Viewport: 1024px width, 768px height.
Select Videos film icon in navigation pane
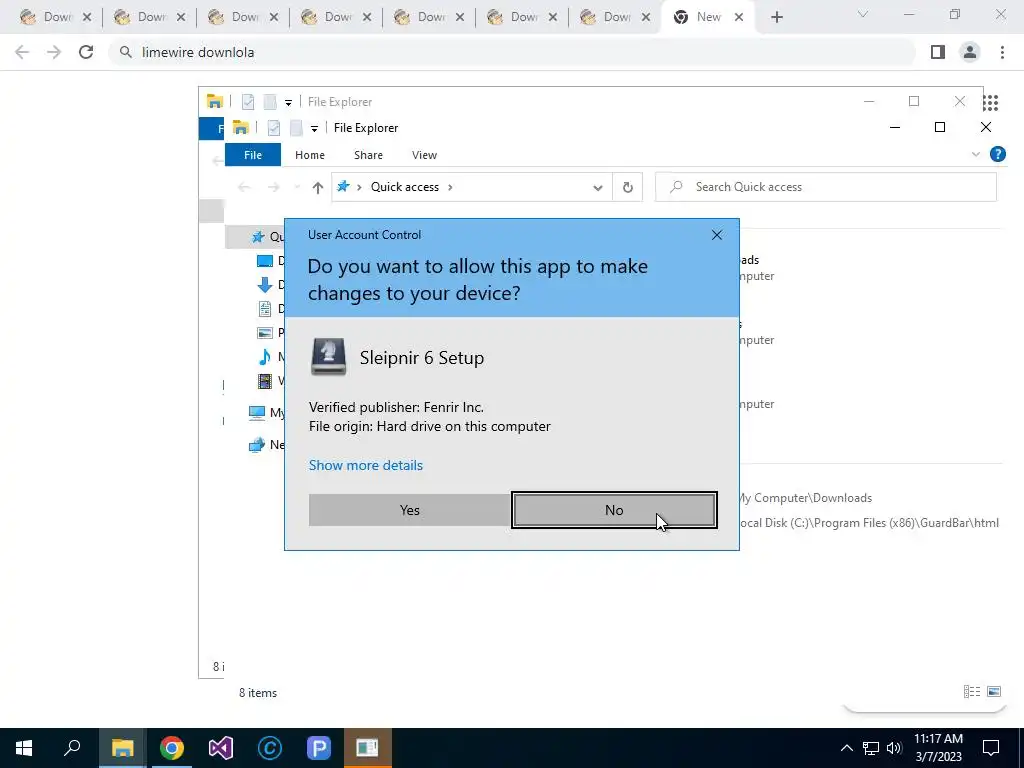click(264, 380)
